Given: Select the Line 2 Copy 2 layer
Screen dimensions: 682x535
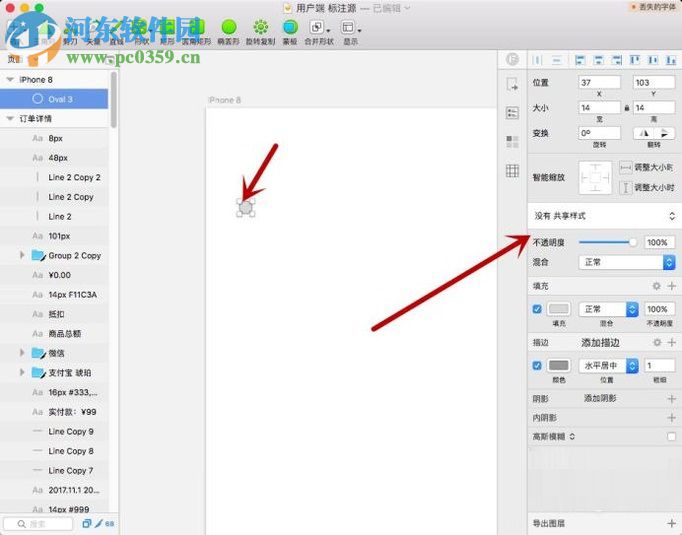Looking at the screenshot, I should coord(54,177).
